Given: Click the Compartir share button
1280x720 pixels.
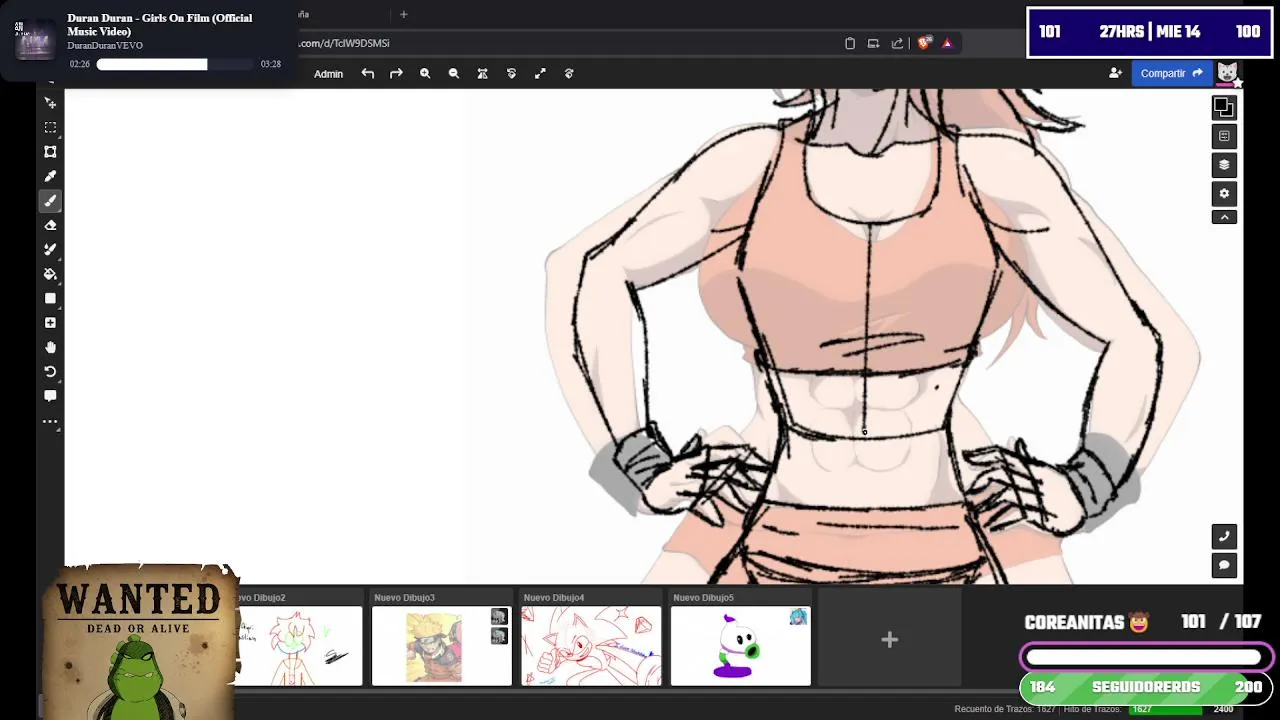Looking at the screenshot, I should pyautogui.click(x=1171, y=73).
